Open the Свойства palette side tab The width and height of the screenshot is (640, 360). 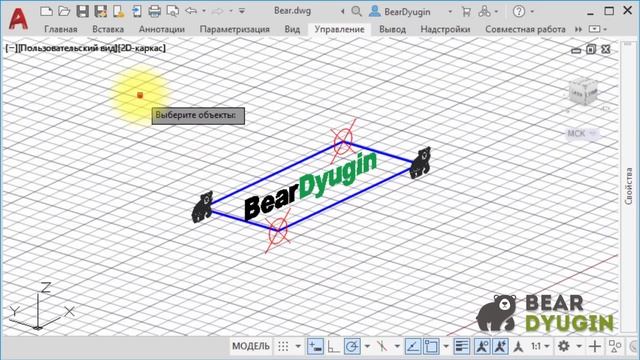pos(629,186)
